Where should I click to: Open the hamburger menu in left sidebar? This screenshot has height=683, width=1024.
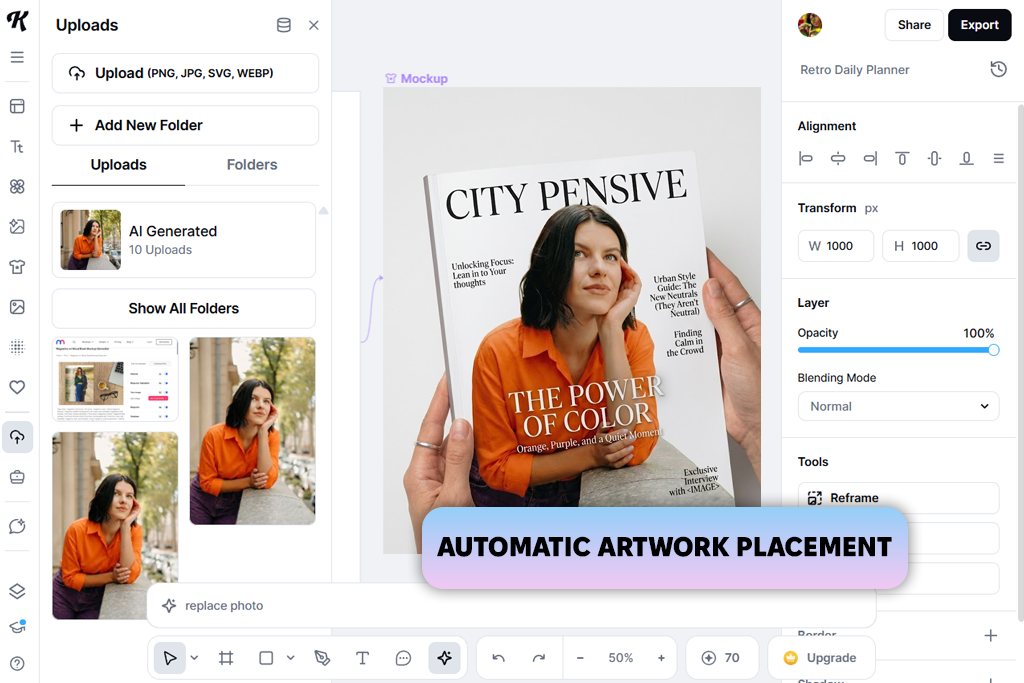point(18,57)
